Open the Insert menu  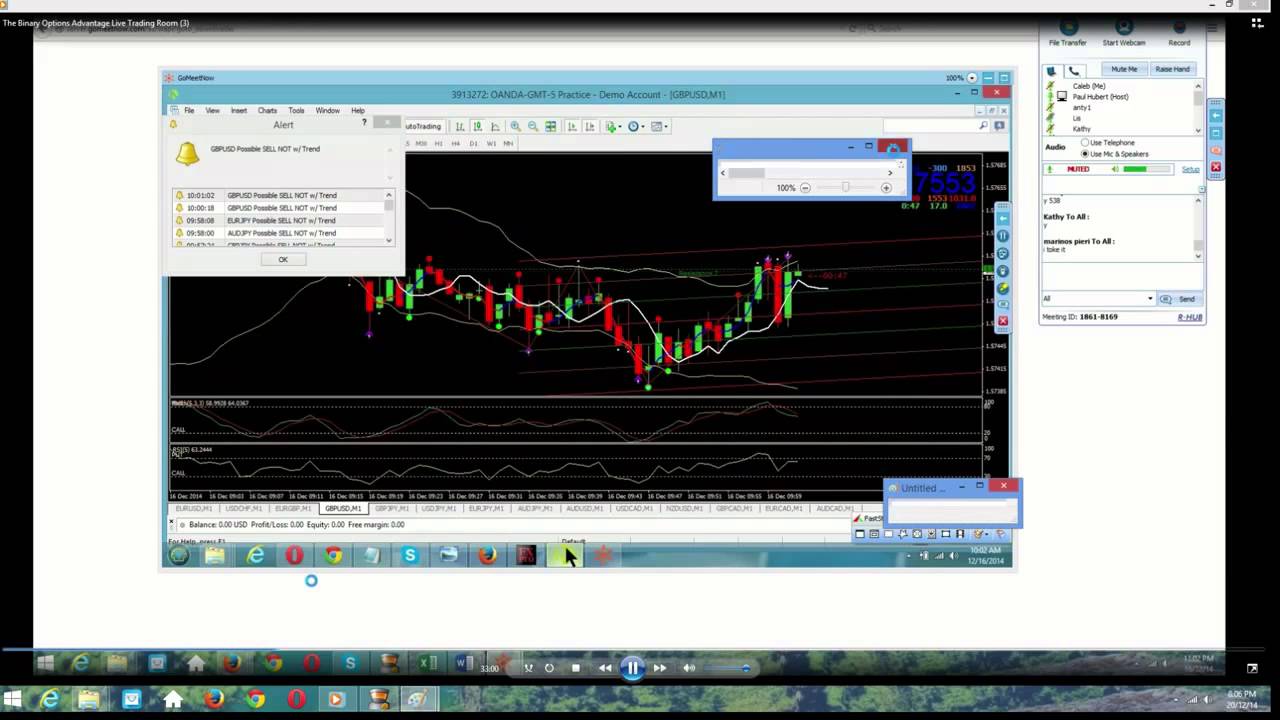pos(239,110)
